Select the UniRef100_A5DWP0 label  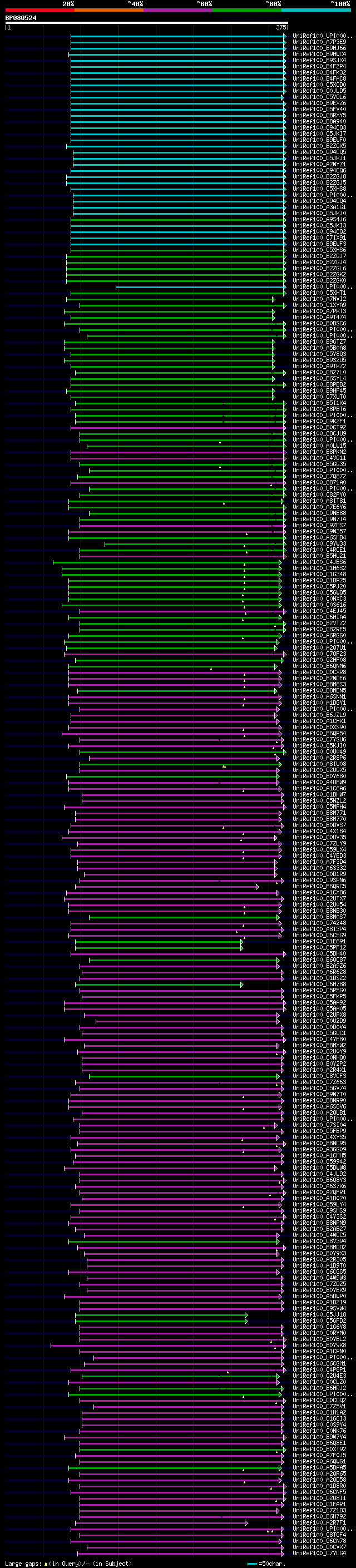pos(319,1295)
